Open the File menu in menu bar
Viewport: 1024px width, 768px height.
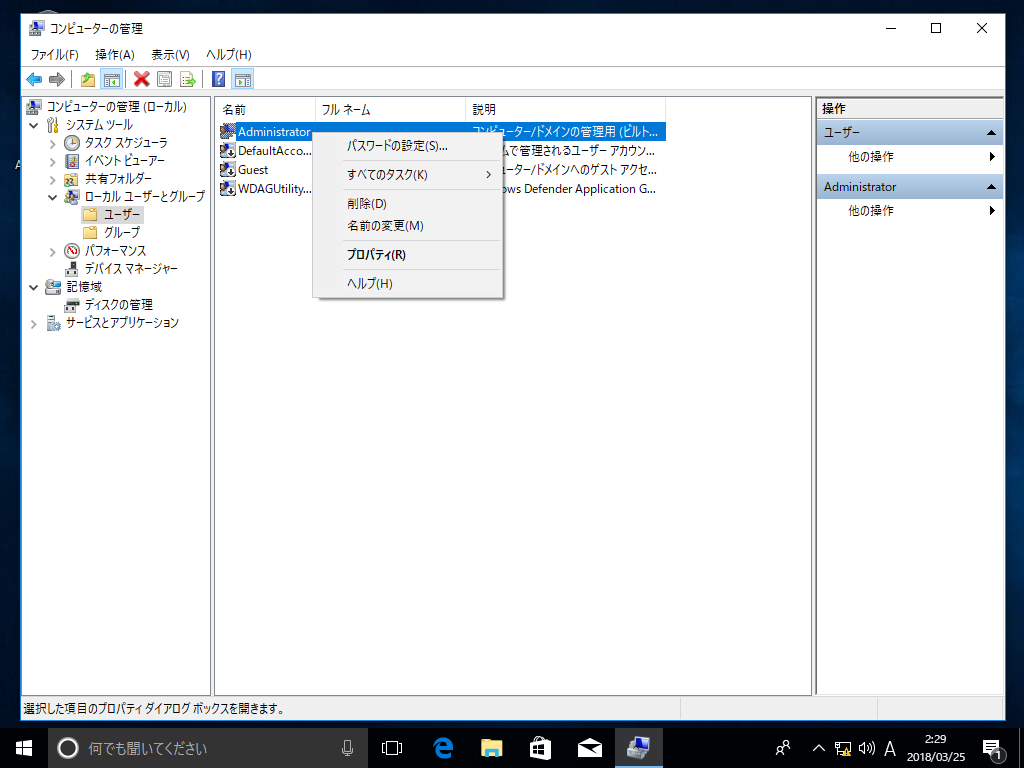(x=54, y=54)
